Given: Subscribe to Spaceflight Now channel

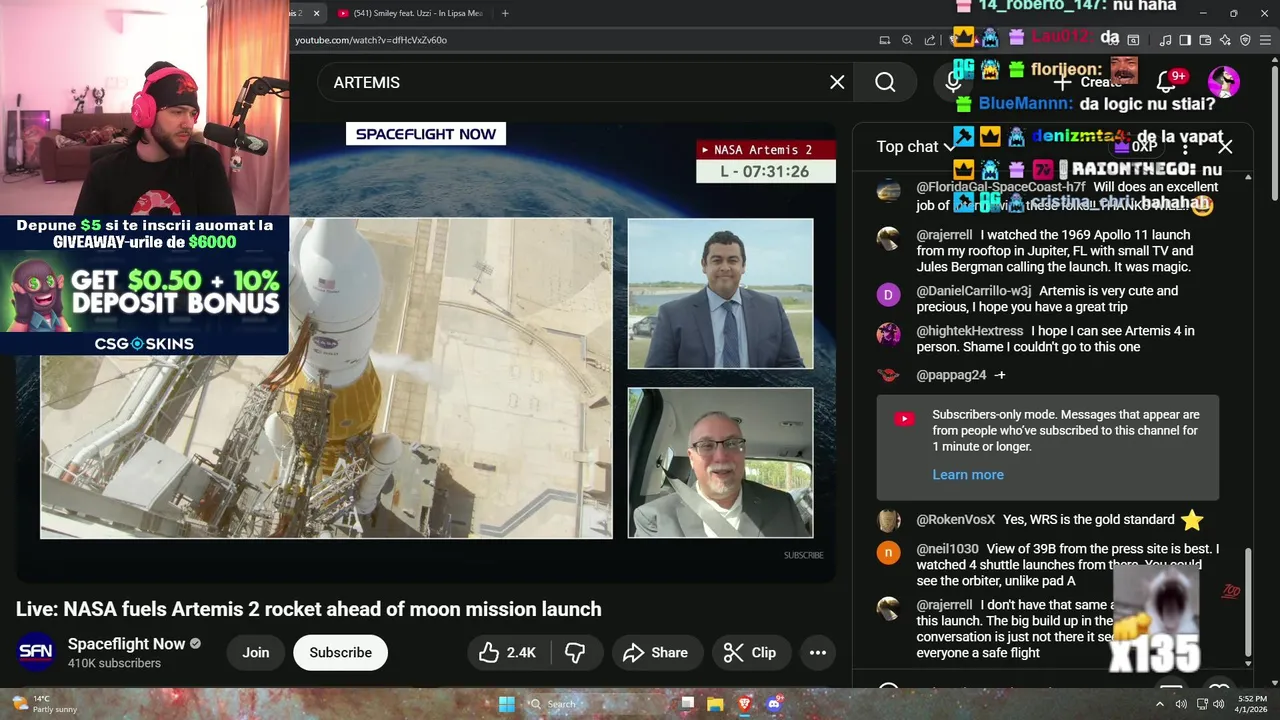Looking at the screenshot, I should [x=340, y=652].
